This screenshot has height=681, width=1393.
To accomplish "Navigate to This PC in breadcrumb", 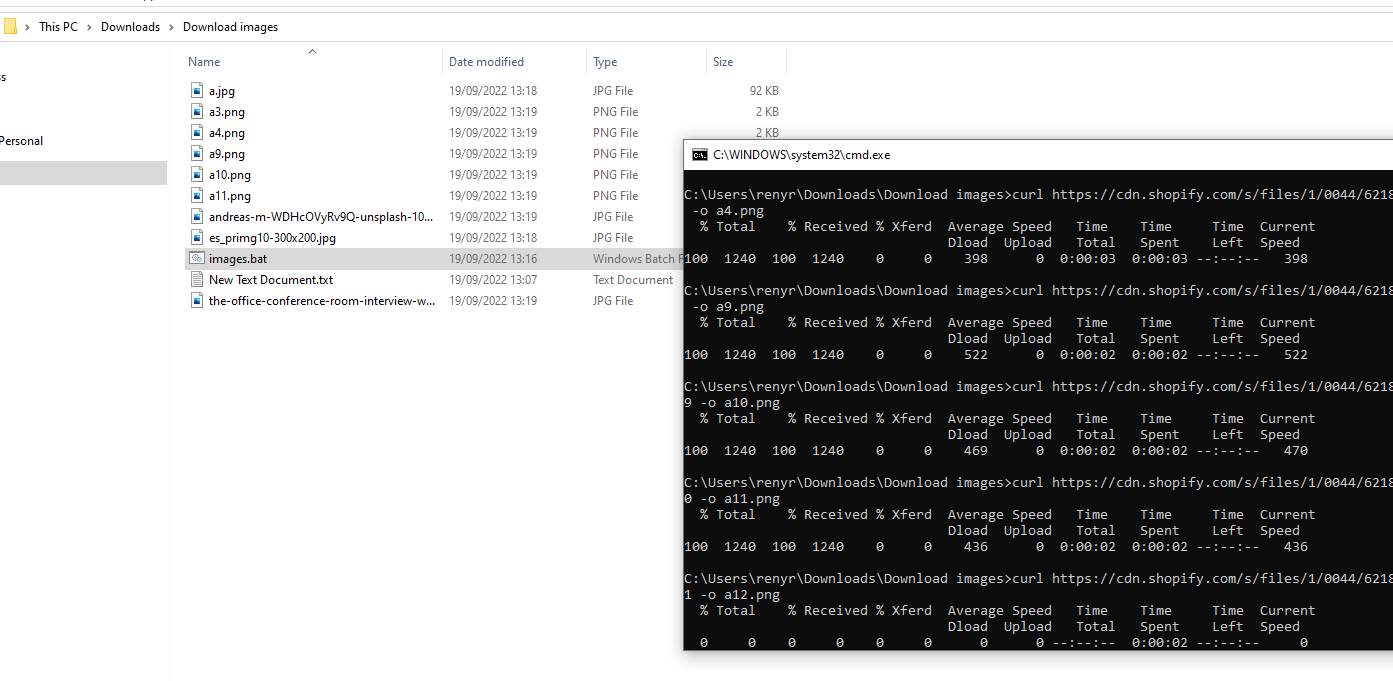I will click(58, 27).
